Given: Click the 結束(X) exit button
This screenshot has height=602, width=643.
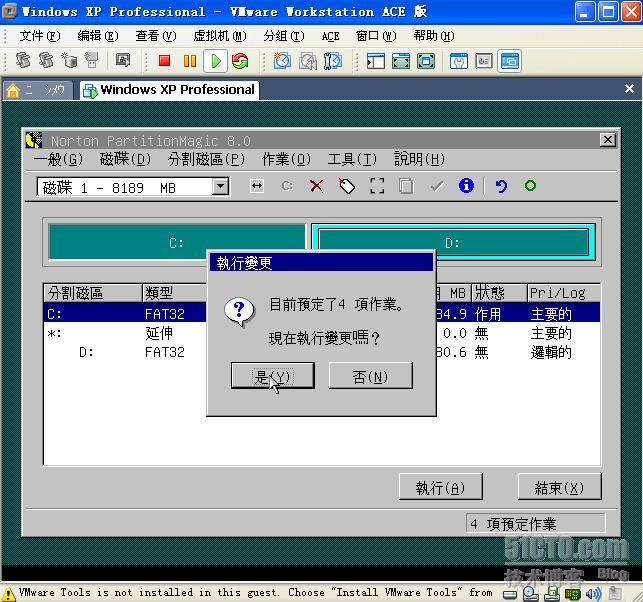Looking at the screenshot, I should coord(559,487).
